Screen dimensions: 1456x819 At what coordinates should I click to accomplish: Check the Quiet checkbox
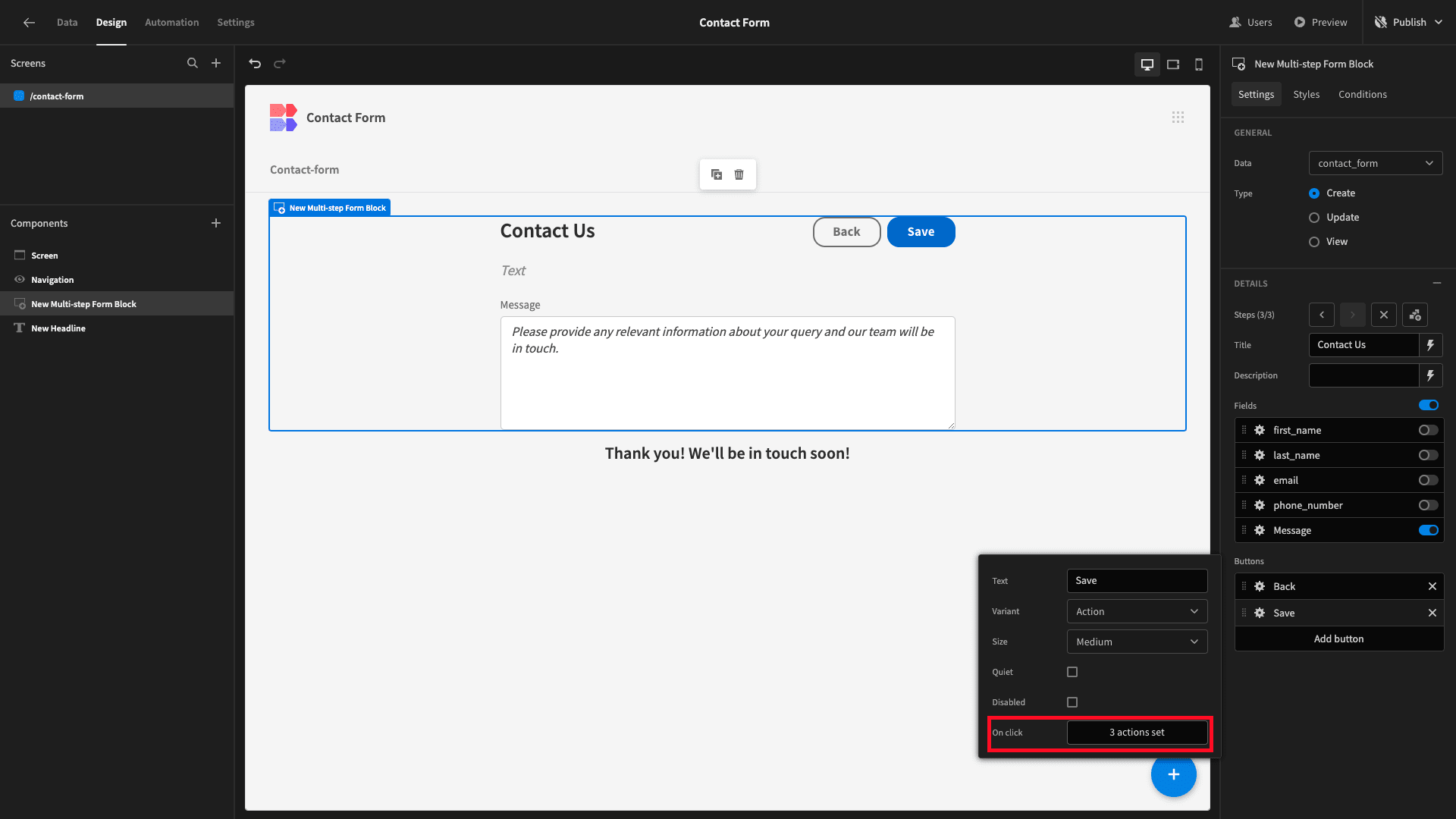tap(1072, 672)
